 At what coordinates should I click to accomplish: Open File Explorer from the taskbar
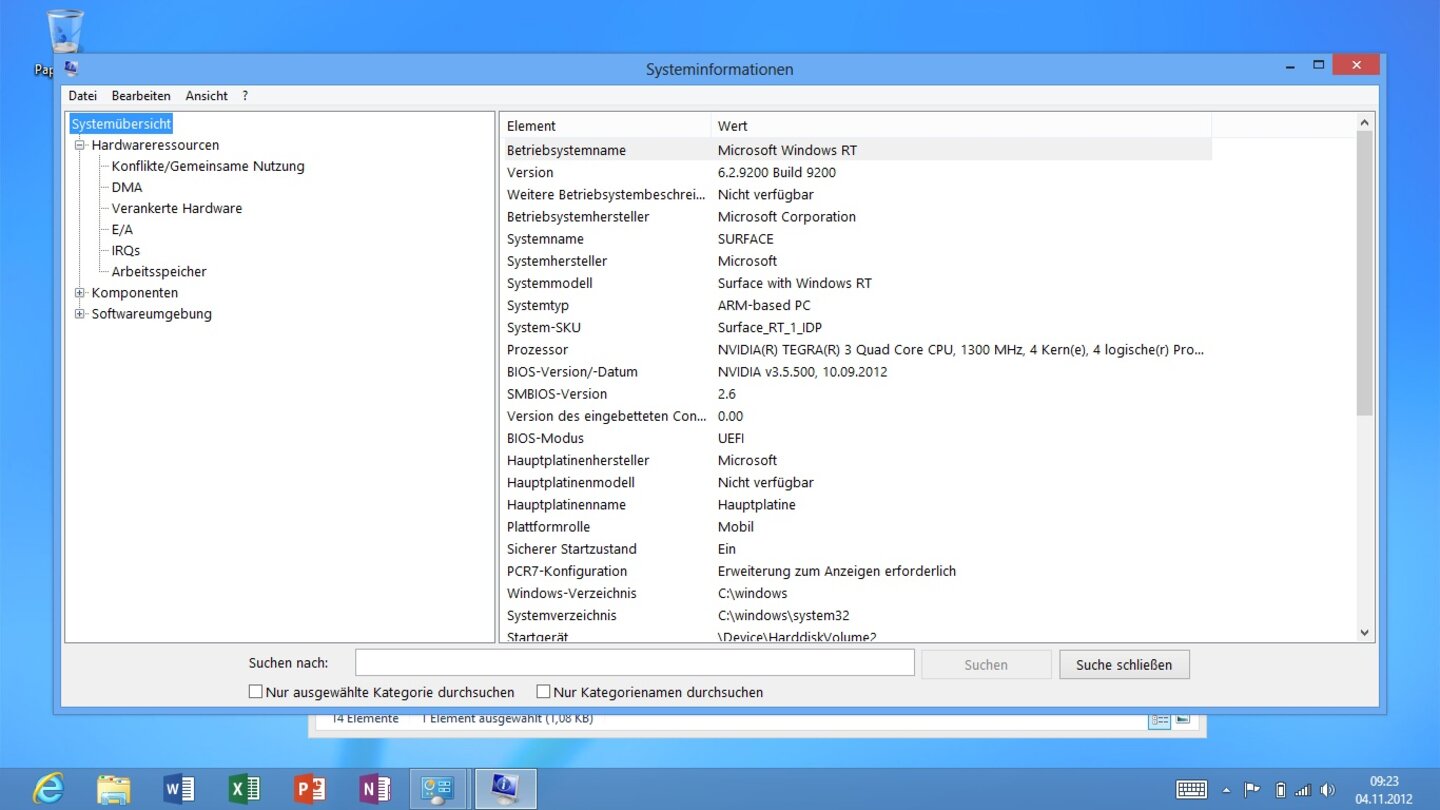point(113,789)
